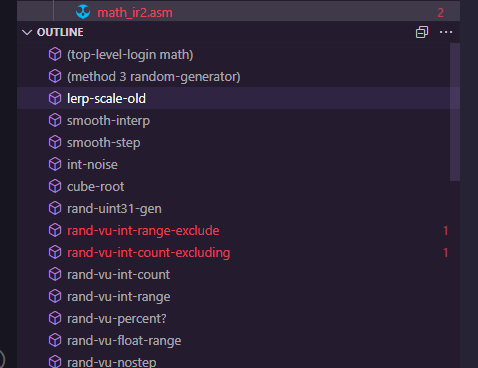478x368 pixels.
Task: Click the Outline vertical scrollbar thumb
Action: coord(455,112)
